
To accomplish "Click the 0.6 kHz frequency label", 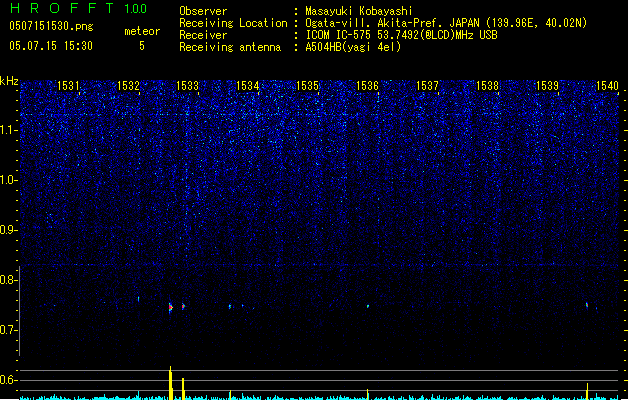I will (x=9, y=380).
